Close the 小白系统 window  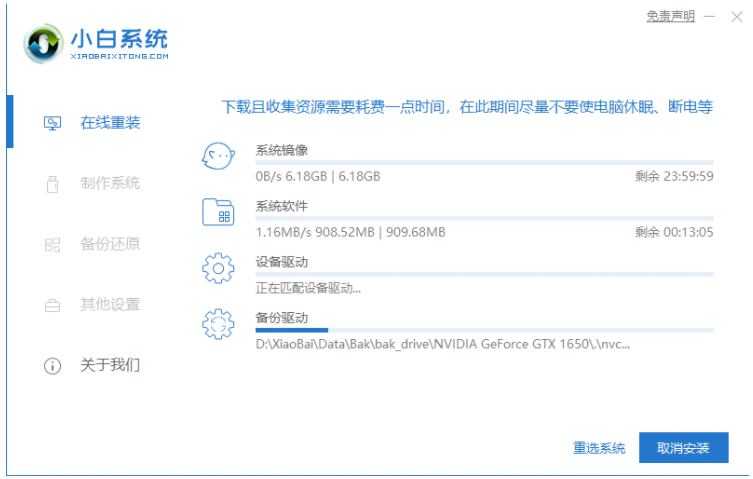[737, 17]
